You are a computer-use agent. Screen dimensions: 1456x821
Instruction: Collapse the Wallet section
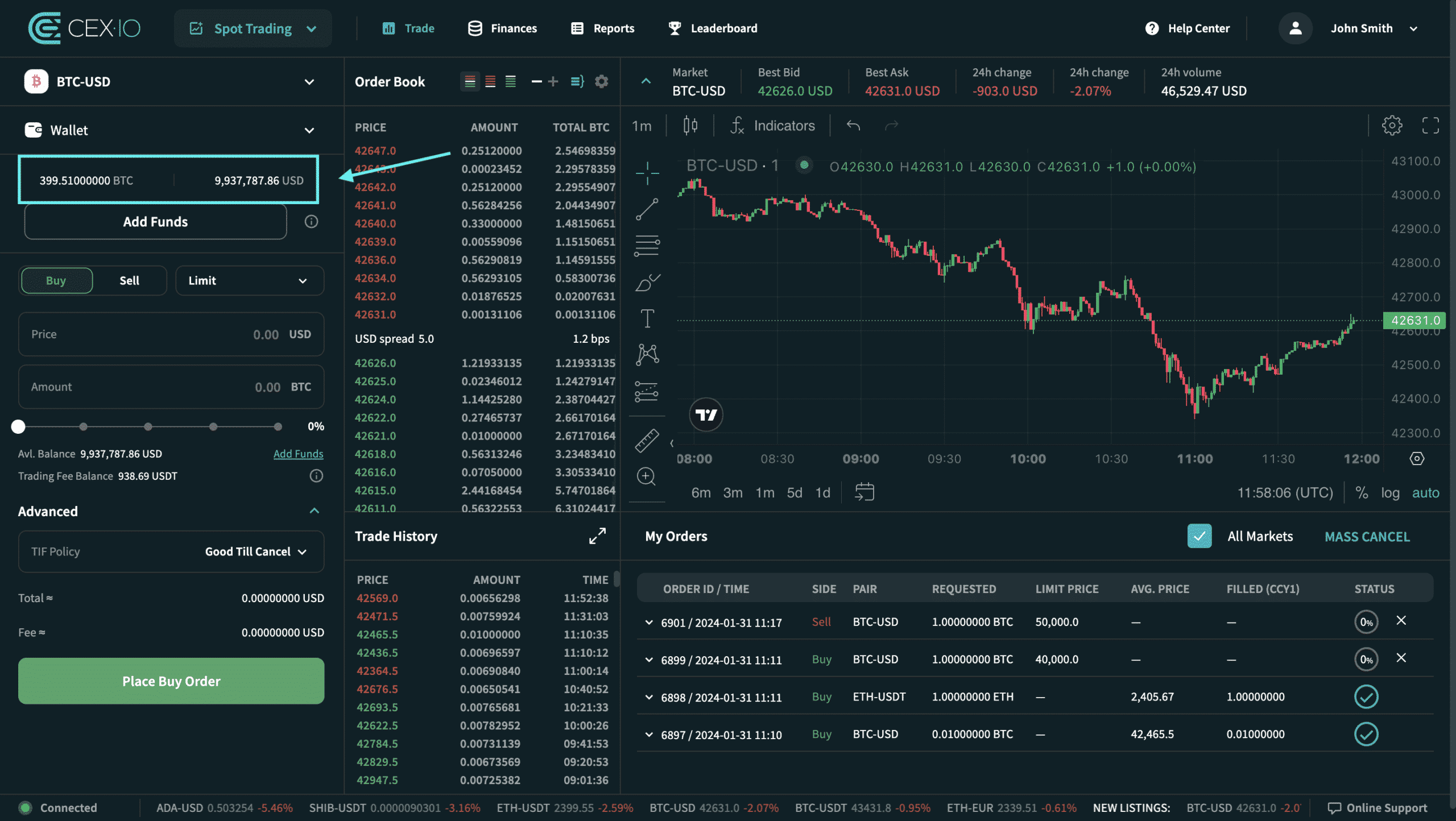tap(309, 130)
